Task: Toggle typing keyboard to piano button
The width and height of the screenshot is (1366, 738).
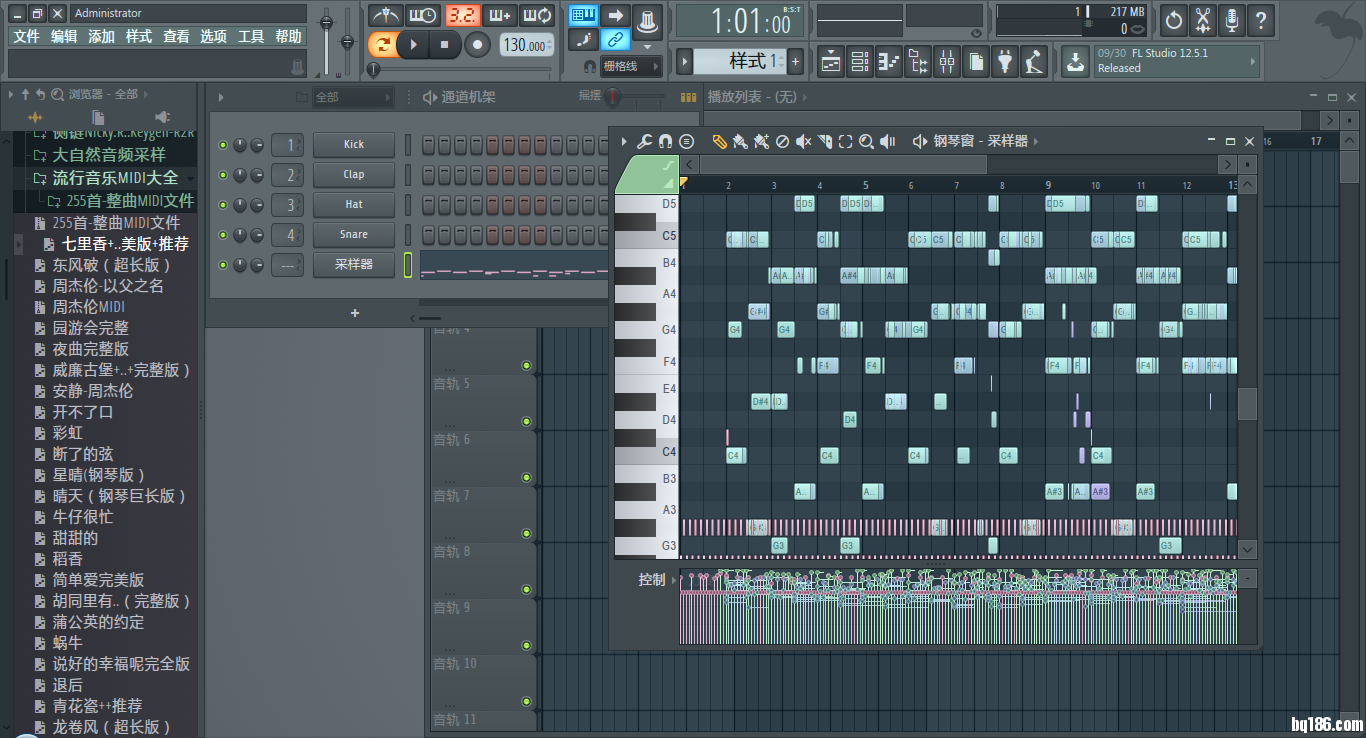Action: (x=584, y=15)
